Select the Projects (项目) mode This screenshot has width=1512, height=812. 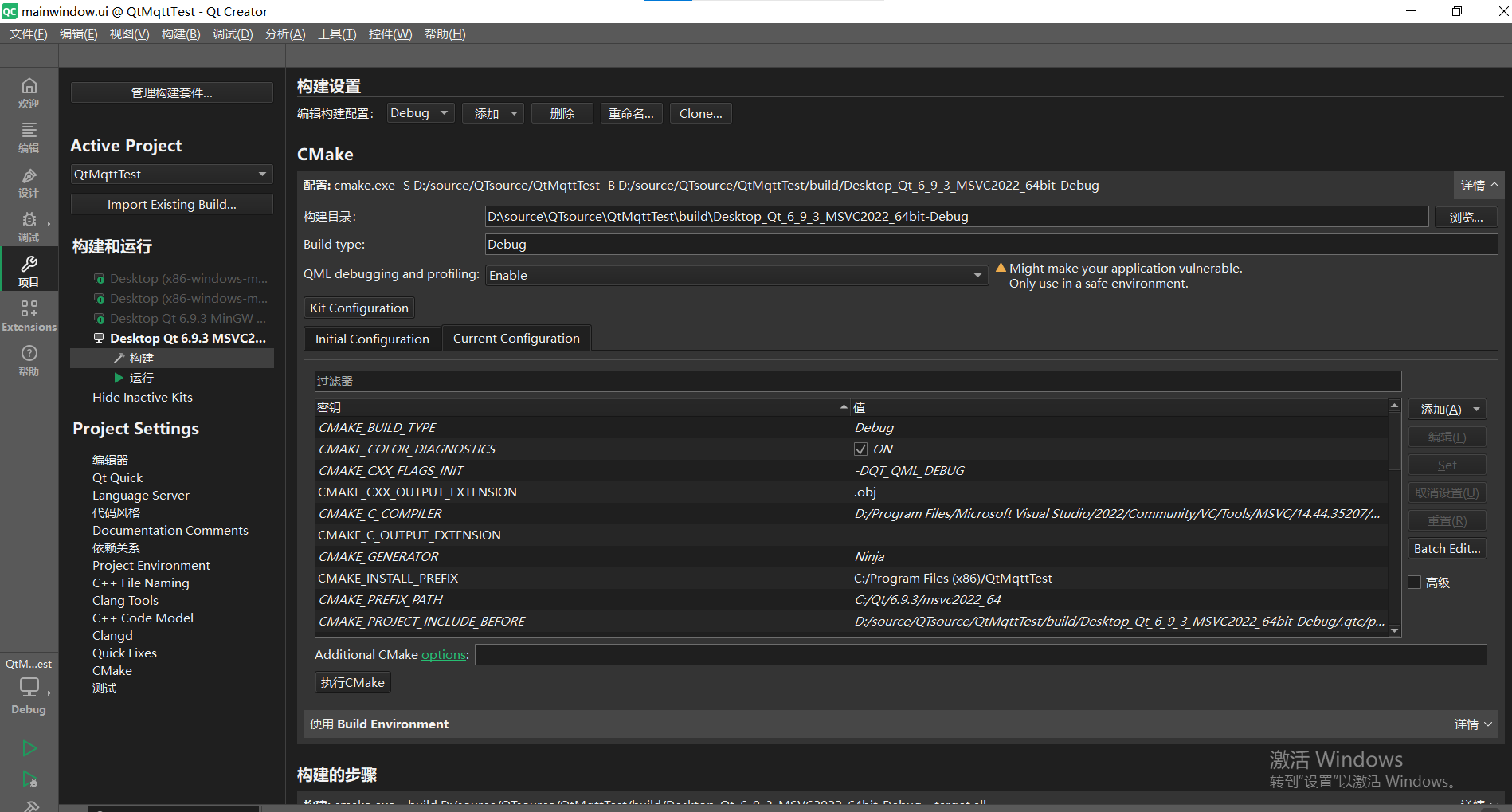pos(29,271)
